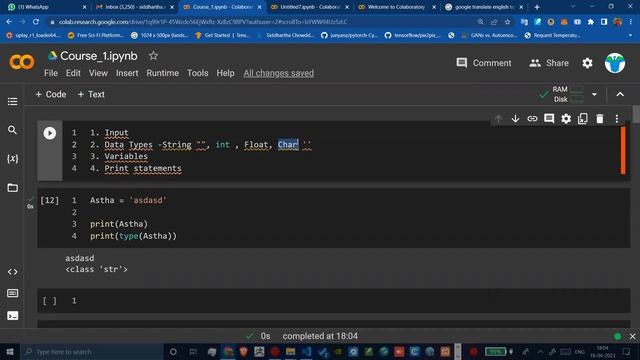The width and height of the screenshot is (640, 360).
Task: Click the Astha = 'asdasd' code line
Action: pos(128,200)
